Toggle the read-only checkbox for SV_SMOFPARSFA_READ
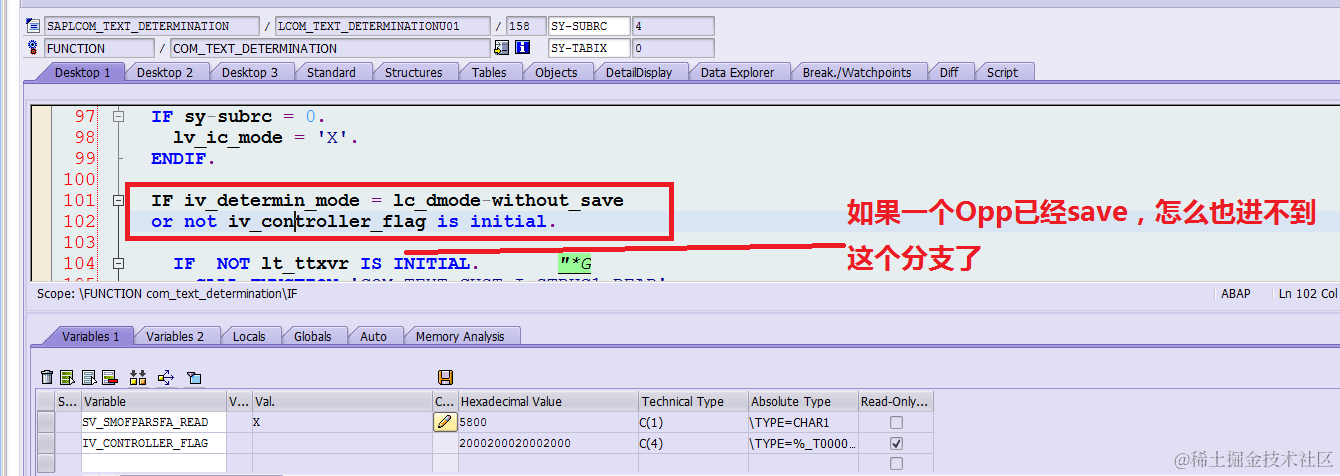 click(x=896, y=422)
